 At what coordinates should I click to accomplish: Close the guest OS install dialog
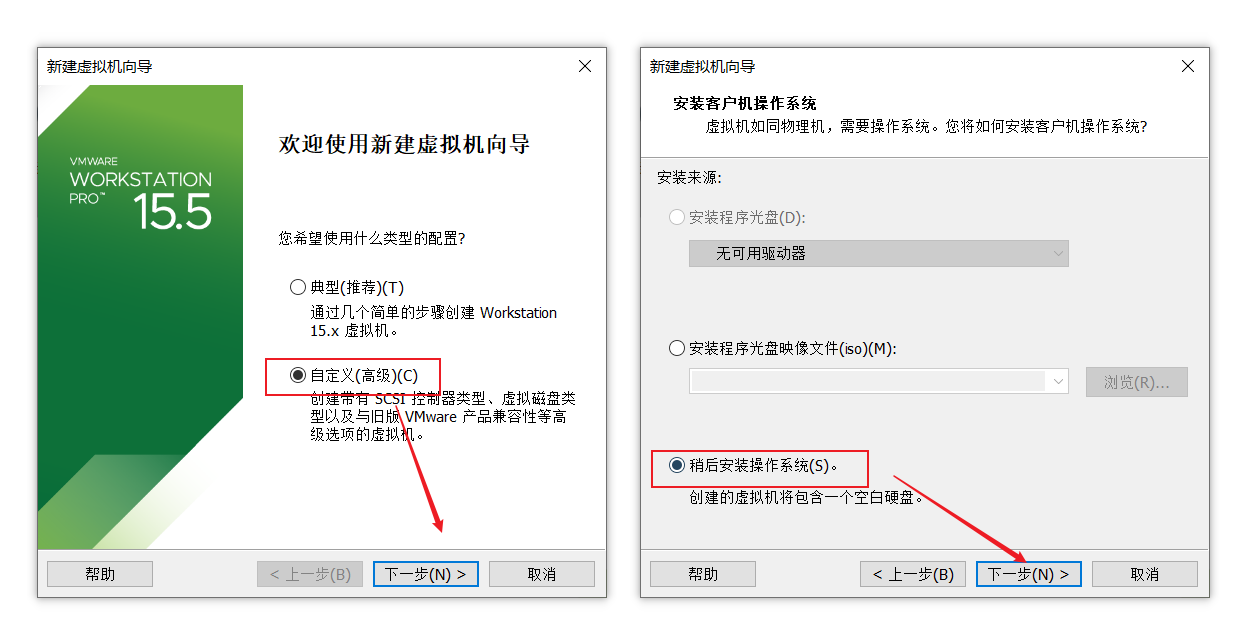click(1187, 65)
